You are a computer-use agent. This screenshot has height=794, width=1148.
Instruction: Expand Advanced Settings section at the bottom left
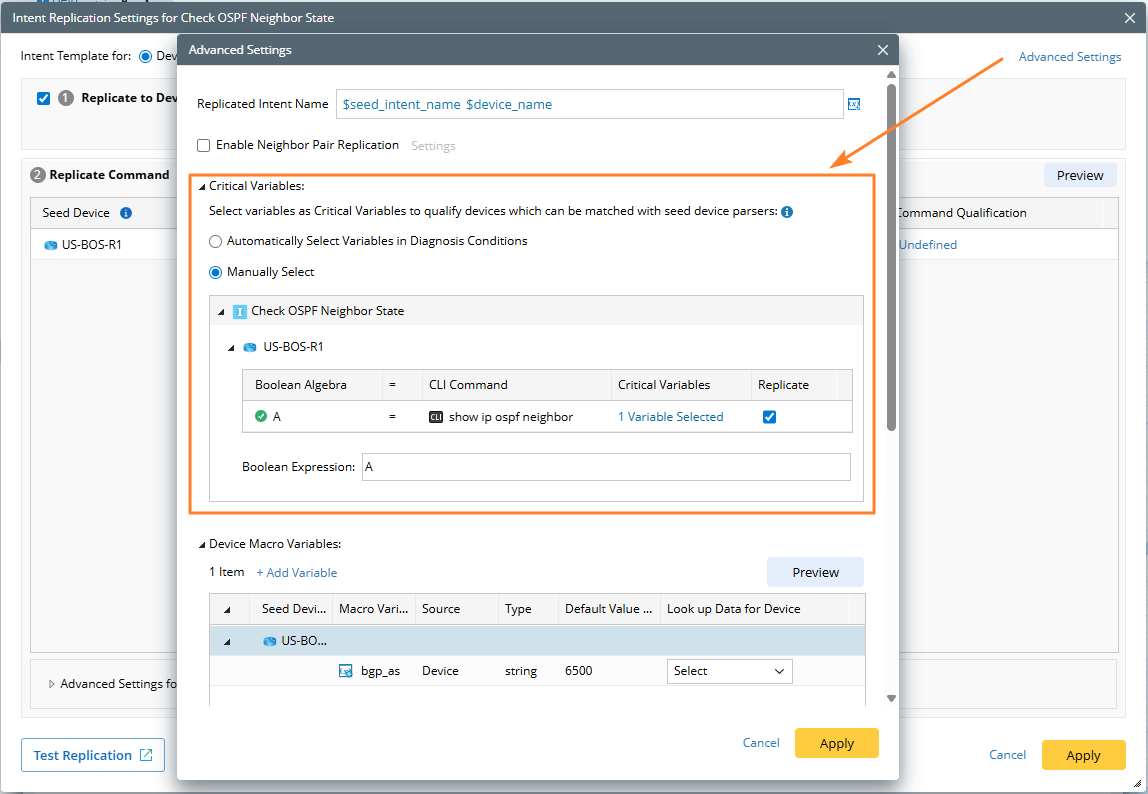click(52, 684)
